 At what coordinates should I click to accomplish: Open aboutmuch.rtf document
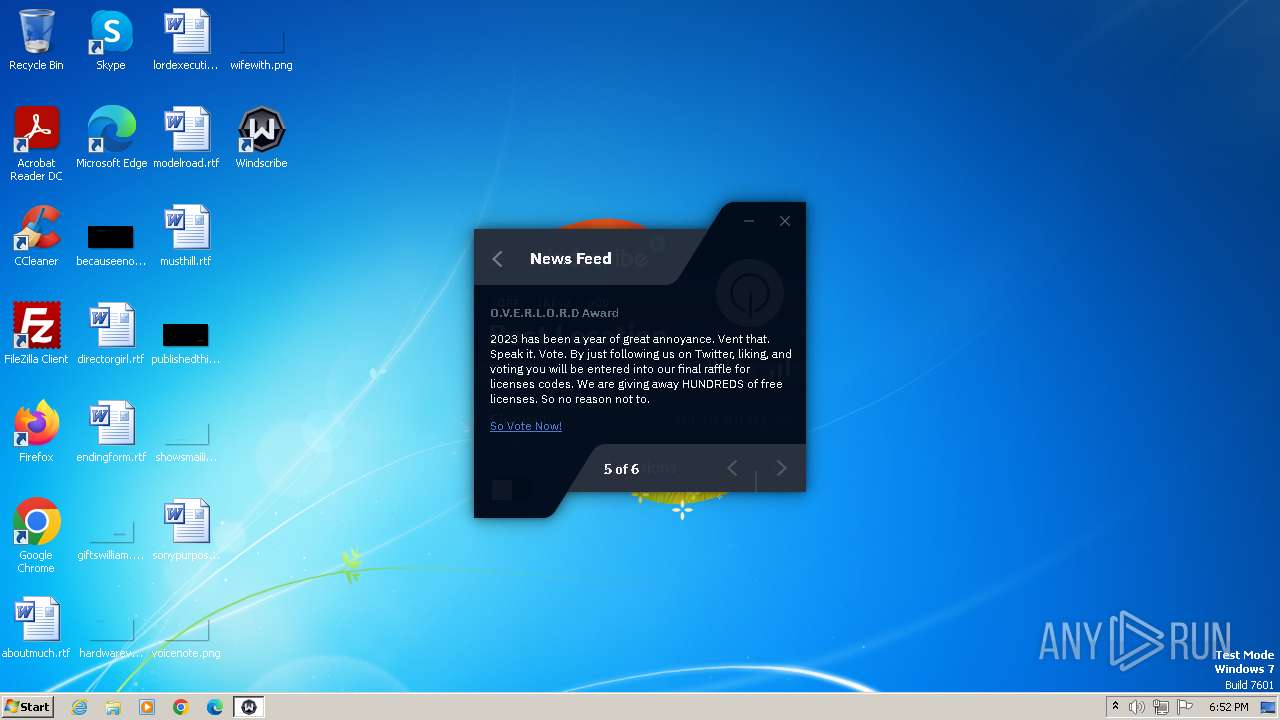tap(36, 629)
